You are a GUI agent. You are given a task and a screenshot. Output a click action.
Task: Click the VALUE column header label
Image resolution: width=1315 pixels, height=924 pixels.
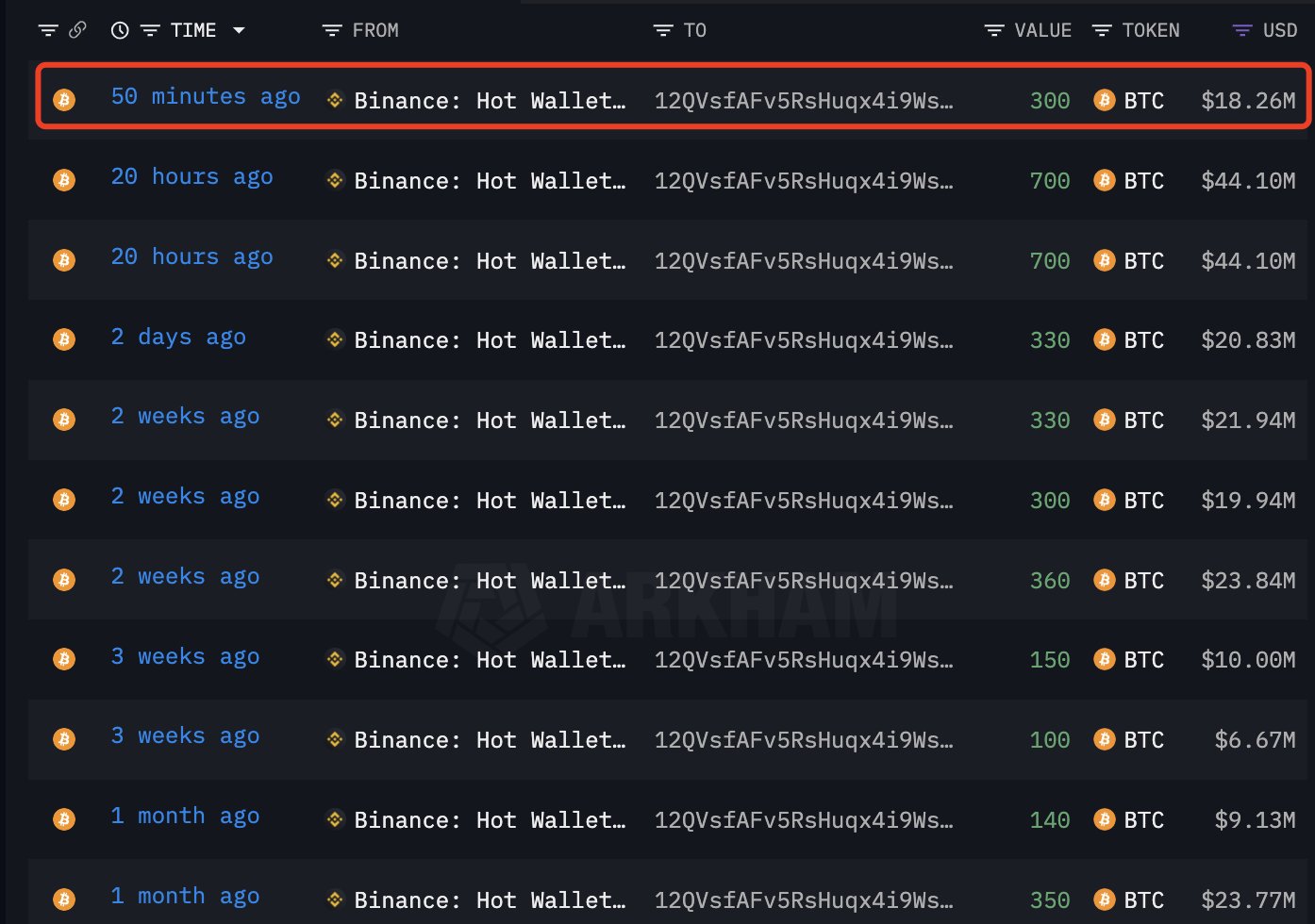(x=1043, y=30)
